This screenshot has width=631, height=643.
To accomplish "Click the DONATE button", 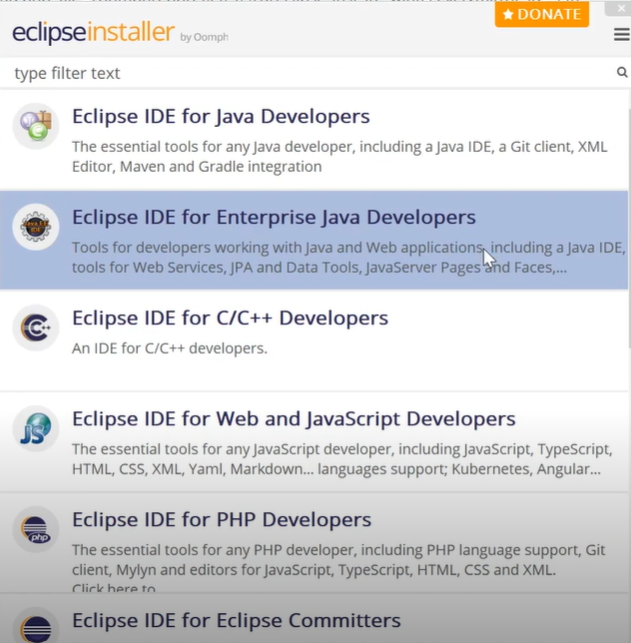I will tap(542, 14).
